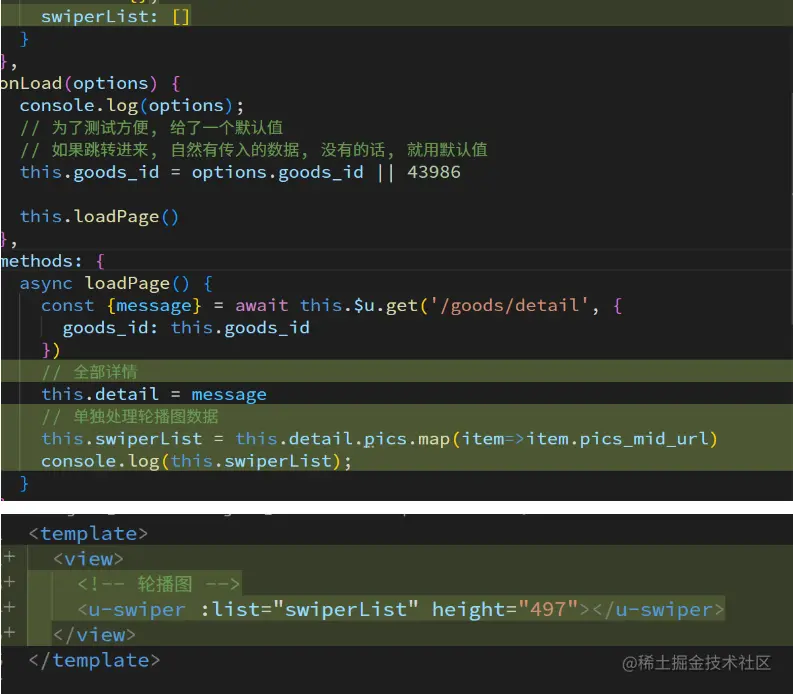Click the closing '</template>' tag
The width and height of the screenshot is (793, 694).
pos(94,660)
